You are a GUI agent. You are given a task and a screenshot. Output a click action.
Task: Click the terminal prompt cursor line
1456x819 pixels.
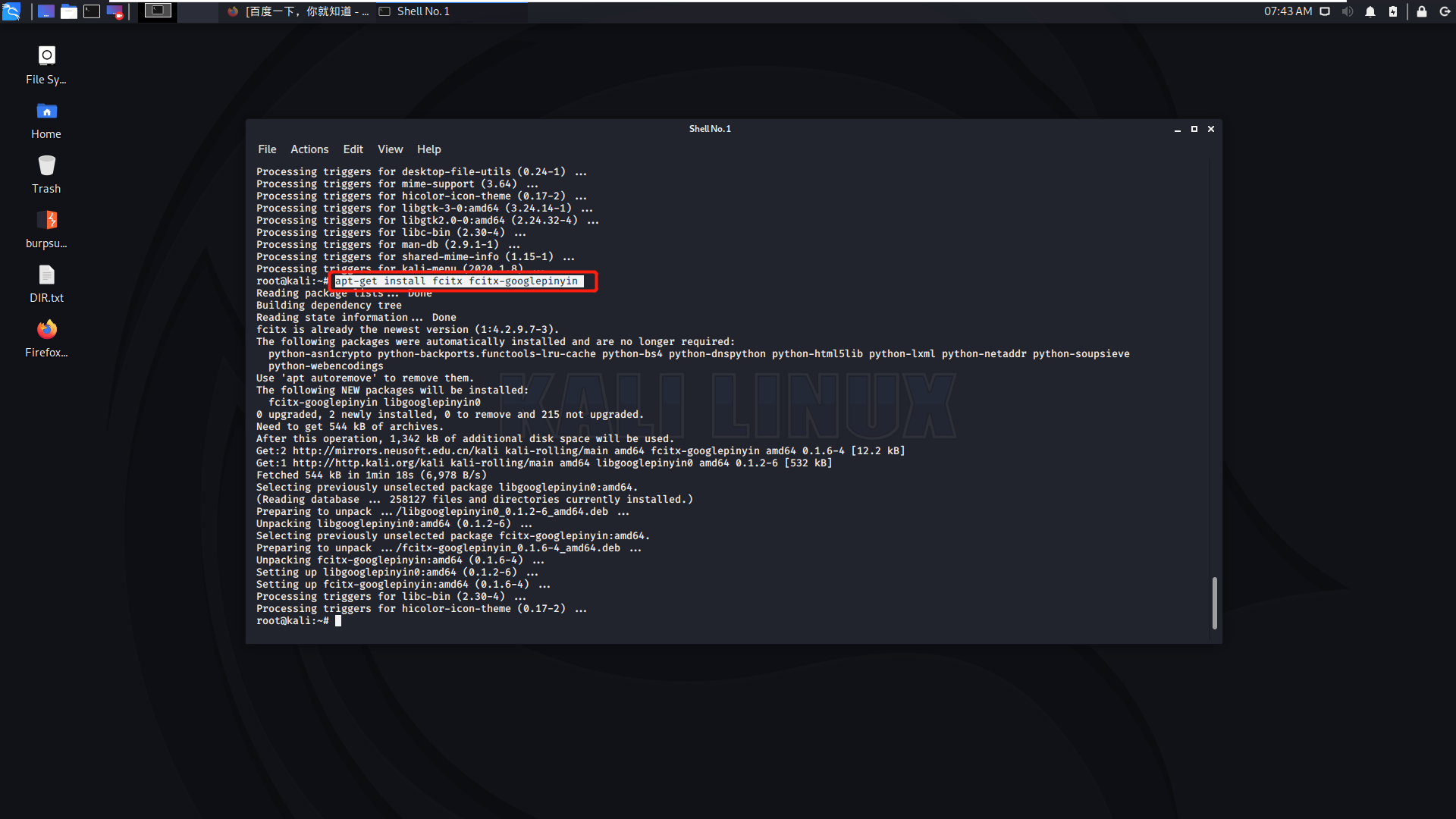click(x=299, y=621)
